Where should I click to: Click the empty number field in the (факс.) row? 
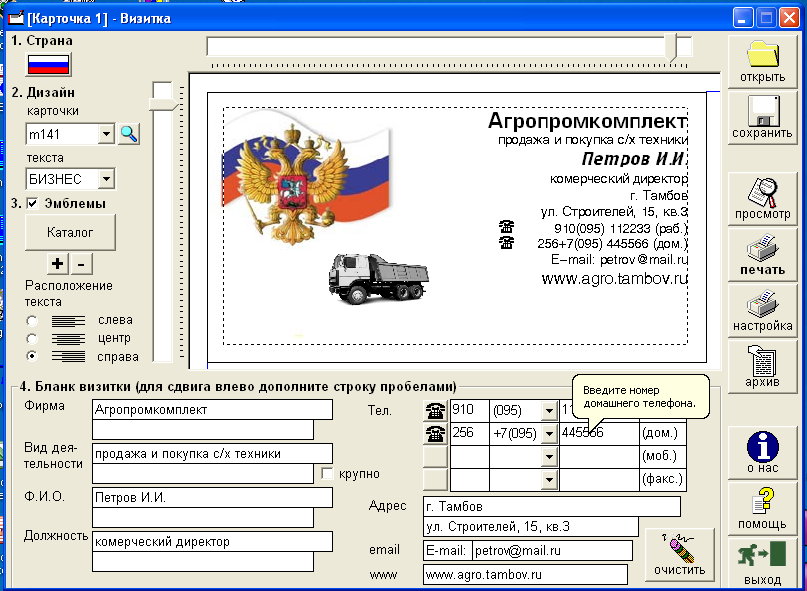[x=599, y=480]
